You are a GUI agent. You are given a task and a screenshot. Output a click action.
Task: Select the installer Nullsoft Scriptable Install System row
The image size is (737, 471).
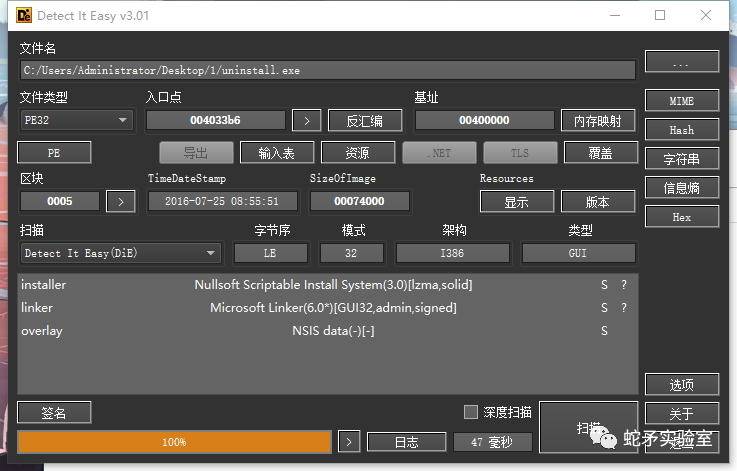(x=328, y=285)
